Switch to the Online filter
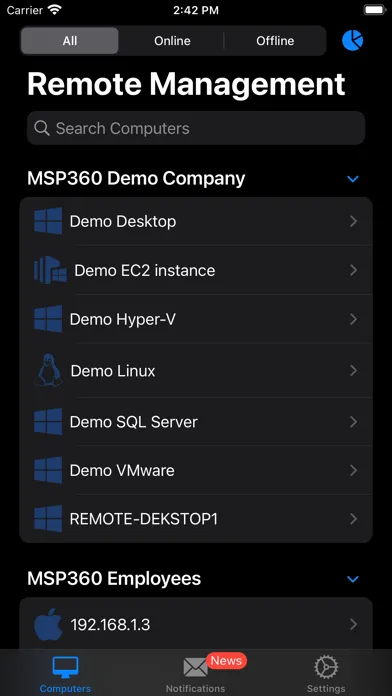The image size is (392, 696). coord(172,41)
